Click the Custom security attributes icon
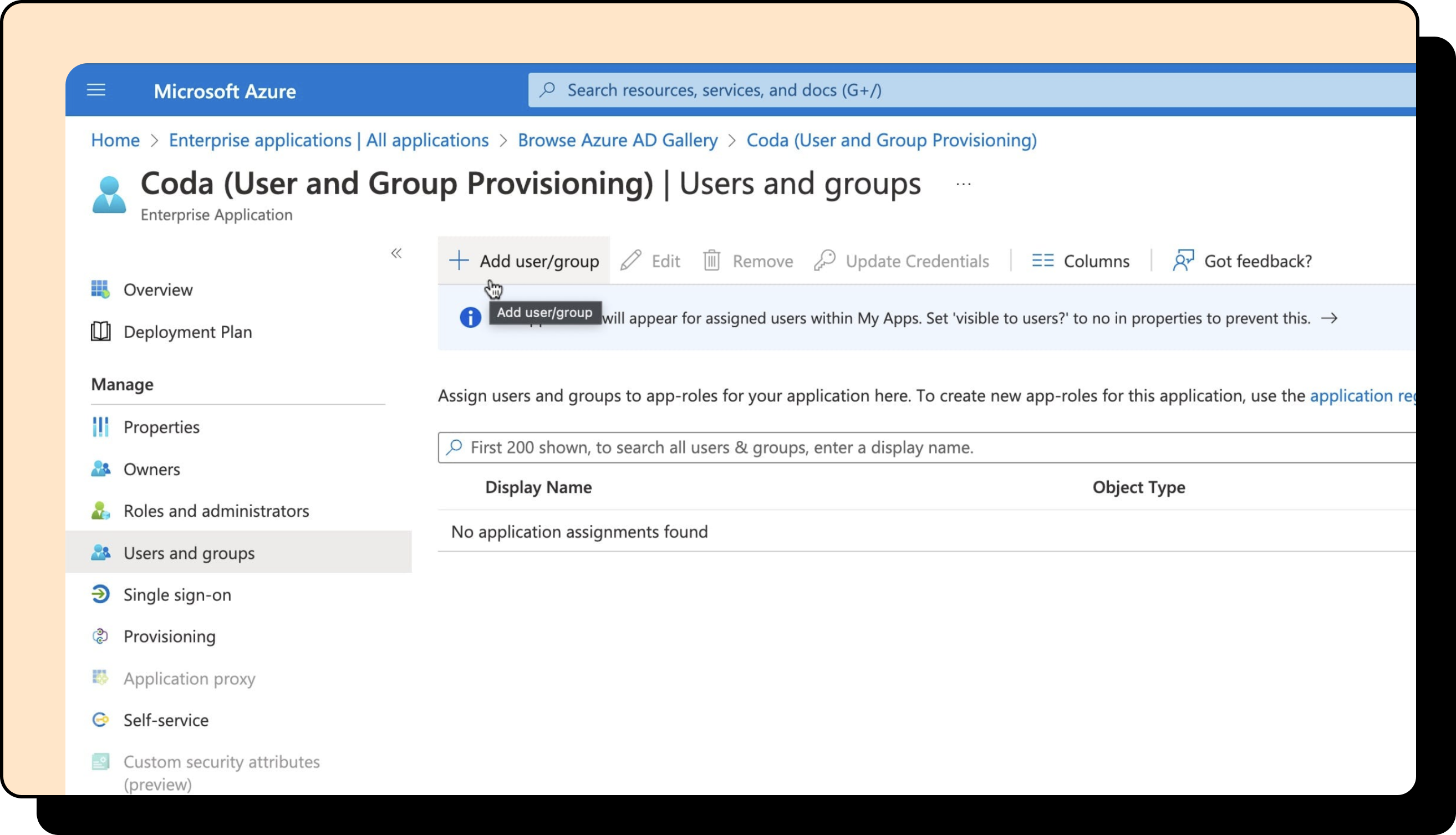Image resolution: width=1456 pixels, height=835 pixels. point(100,762)
